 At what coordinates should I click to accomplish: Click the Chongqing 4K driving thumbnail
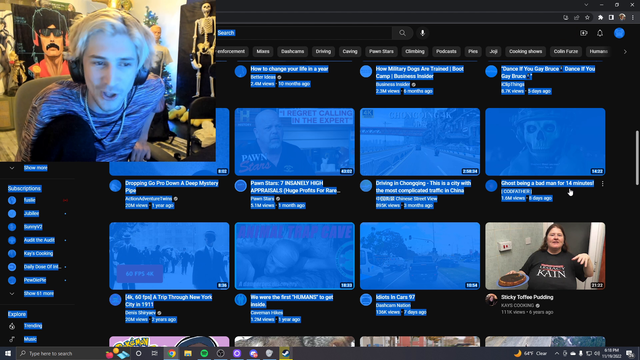pyautogui.click(x=420, y=142)
